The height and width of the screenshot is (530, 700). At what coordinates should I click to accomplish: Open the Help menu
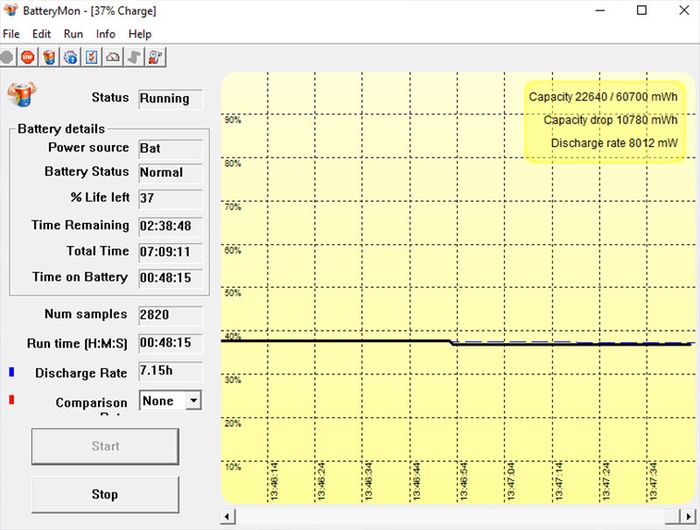(x=140, y=34)
